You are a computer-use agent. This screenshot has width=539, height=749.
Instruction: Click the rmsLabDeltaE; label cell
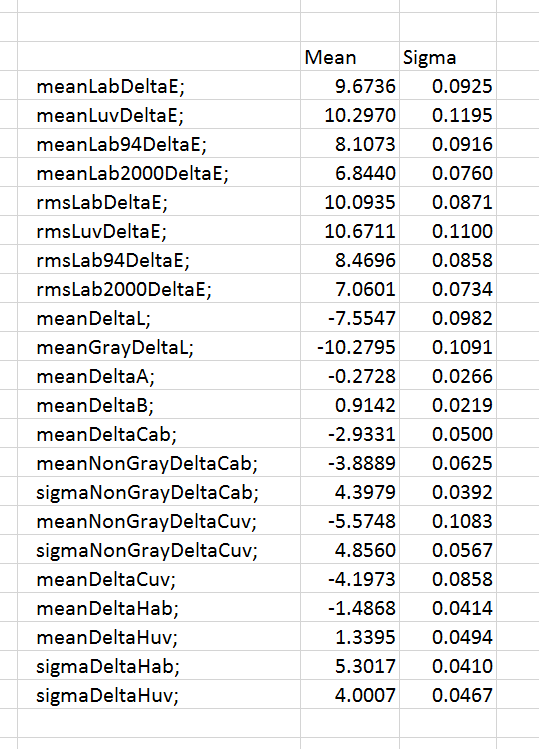pyautogui.click(x=159, y=202)
